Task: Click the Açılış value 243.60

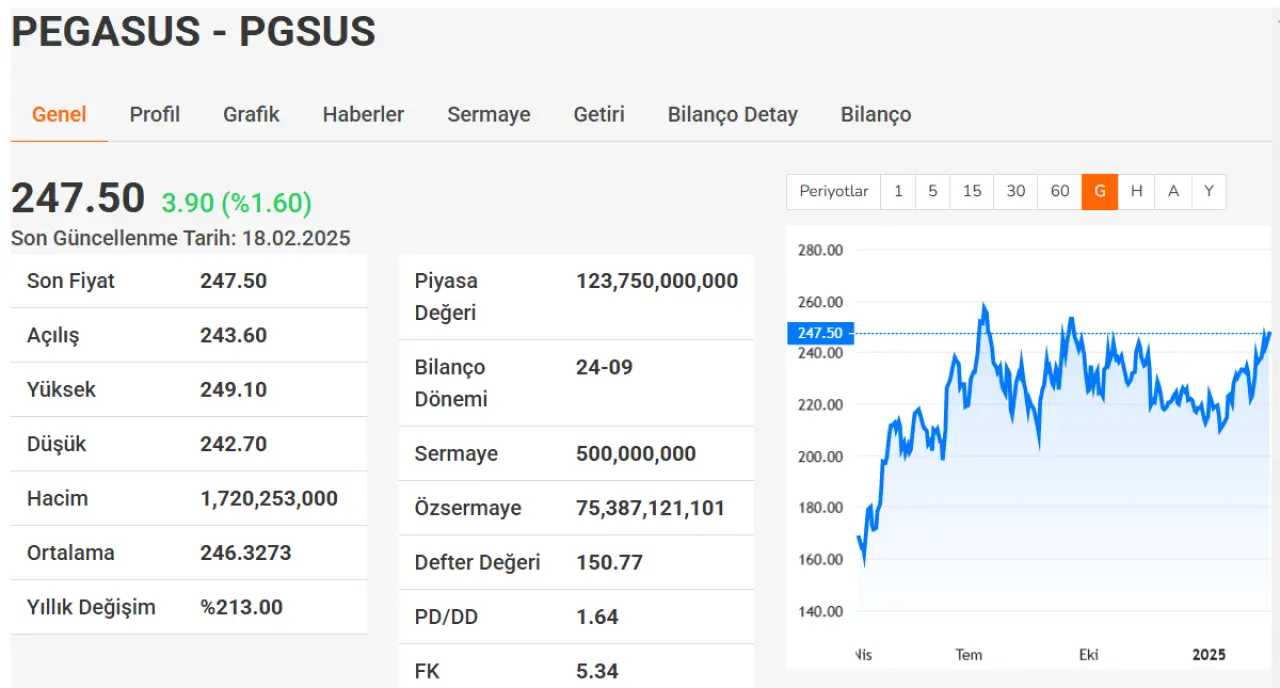Action: (x=233, y=335)
